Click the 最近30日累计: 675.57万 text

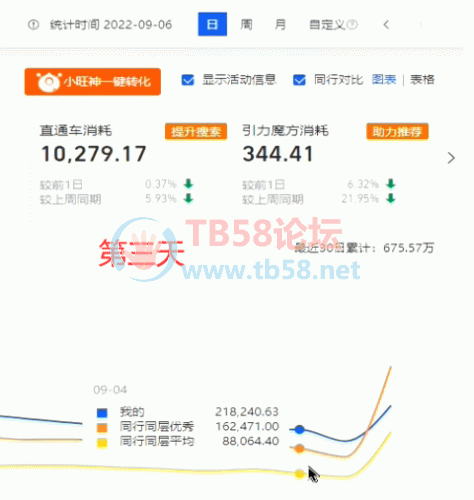tap(364, 248)
